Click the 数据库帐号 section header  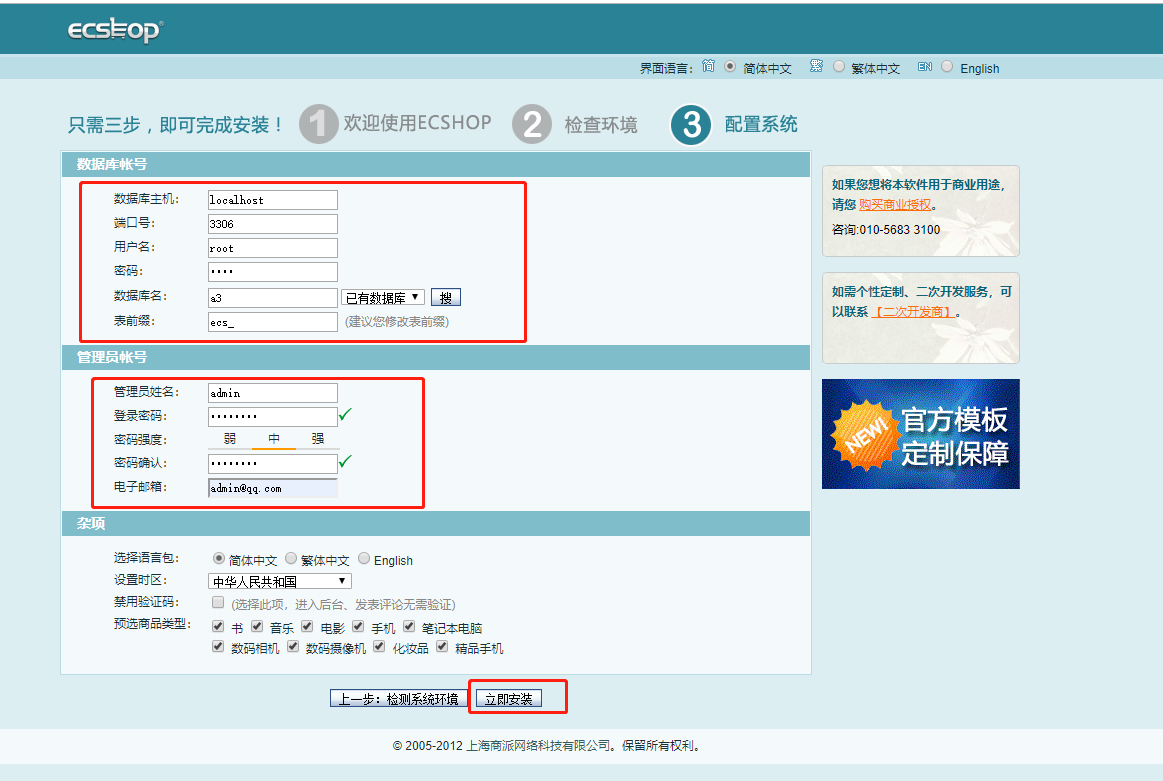(x=435, y=165)
